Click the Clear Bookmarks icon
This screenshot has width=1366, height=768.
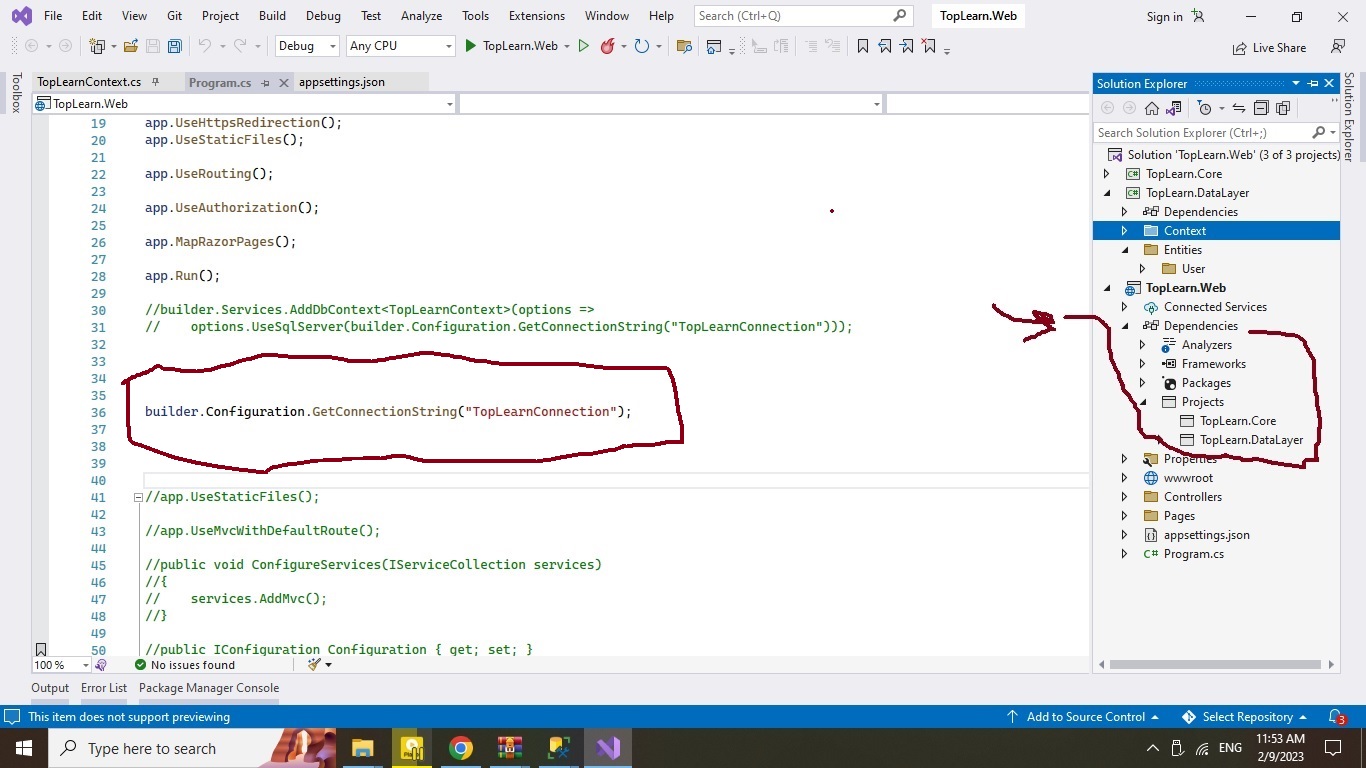[x=929, y=46]
